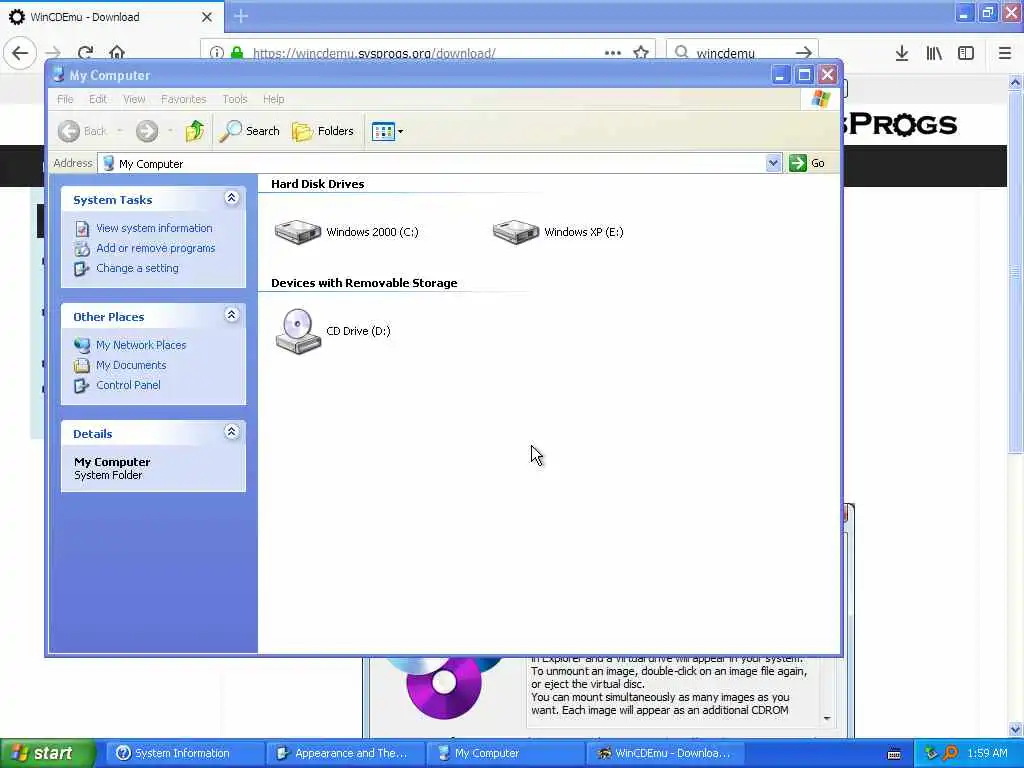
Task: Open My Network Places link
Action: (x=141, y=345)
